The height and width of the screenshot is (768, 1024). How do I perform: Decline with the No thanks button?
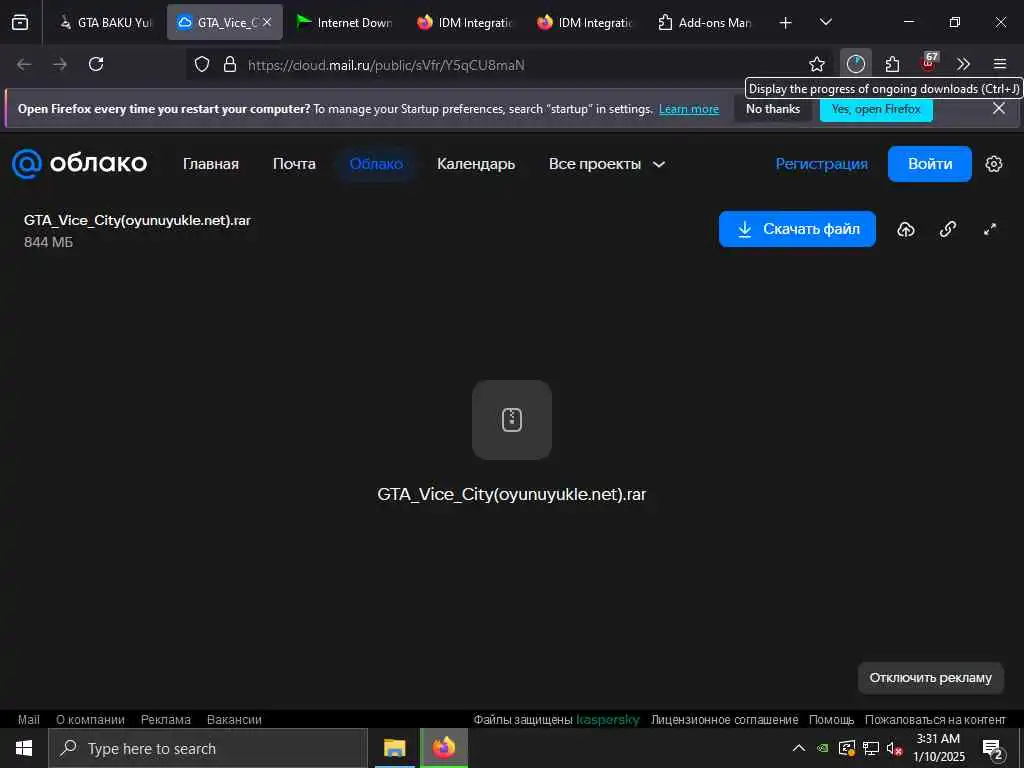[x=773, y=109]
